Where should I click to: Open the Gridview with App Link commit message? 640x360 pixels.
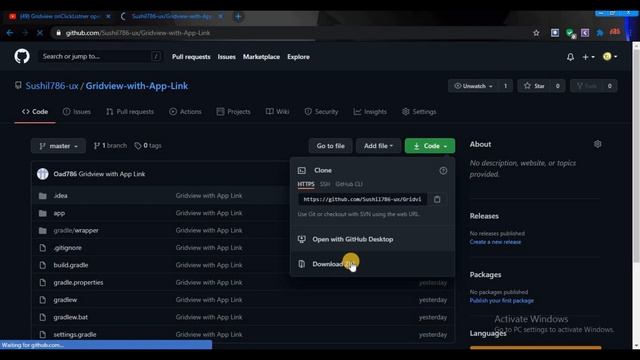pyautogui.click(x=111, y=174)
